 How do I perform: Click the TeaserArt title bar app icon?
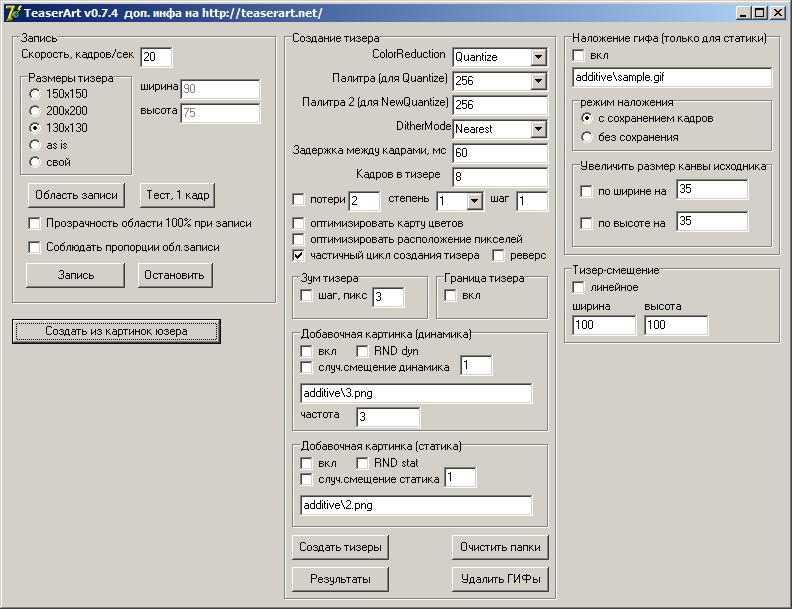pyautogui.click(x=11, y=12)
